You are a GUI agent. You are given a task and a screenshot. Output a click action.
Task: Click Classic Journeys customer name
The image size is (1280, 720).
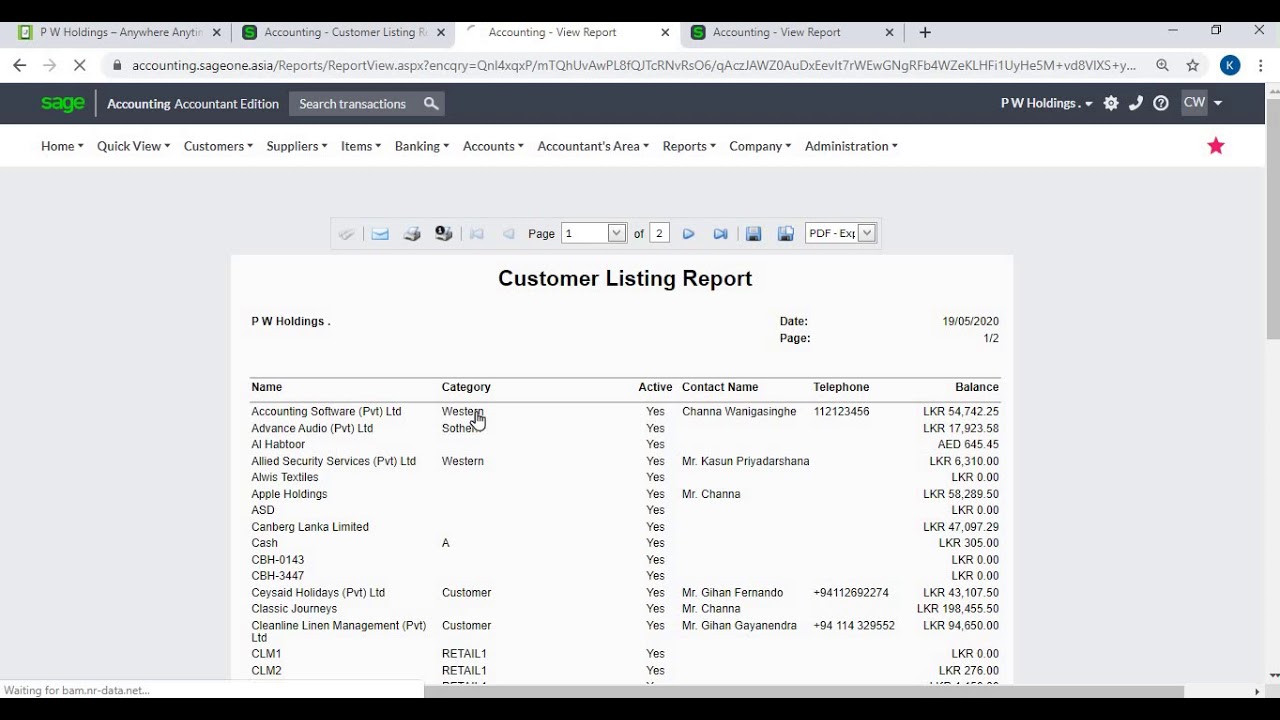coord(294,609)
